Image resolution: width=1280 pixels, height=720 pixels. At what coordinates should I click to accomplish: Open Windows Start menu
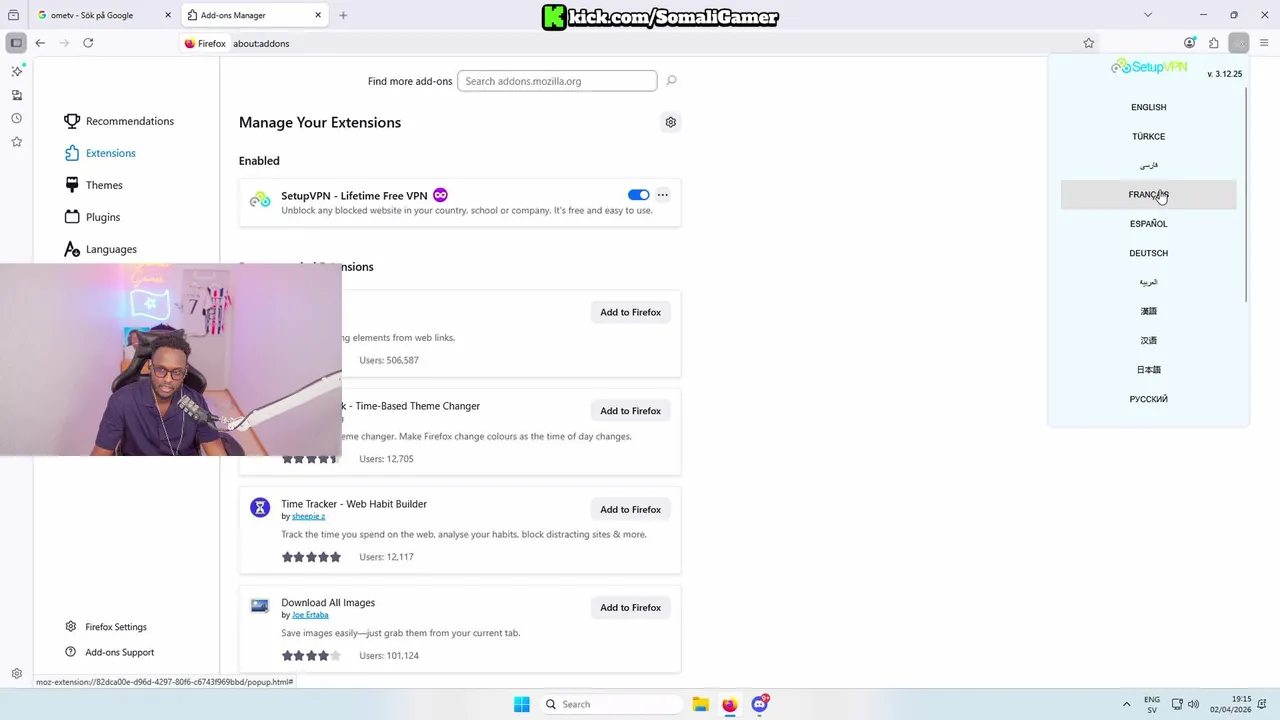click(522, 704)
